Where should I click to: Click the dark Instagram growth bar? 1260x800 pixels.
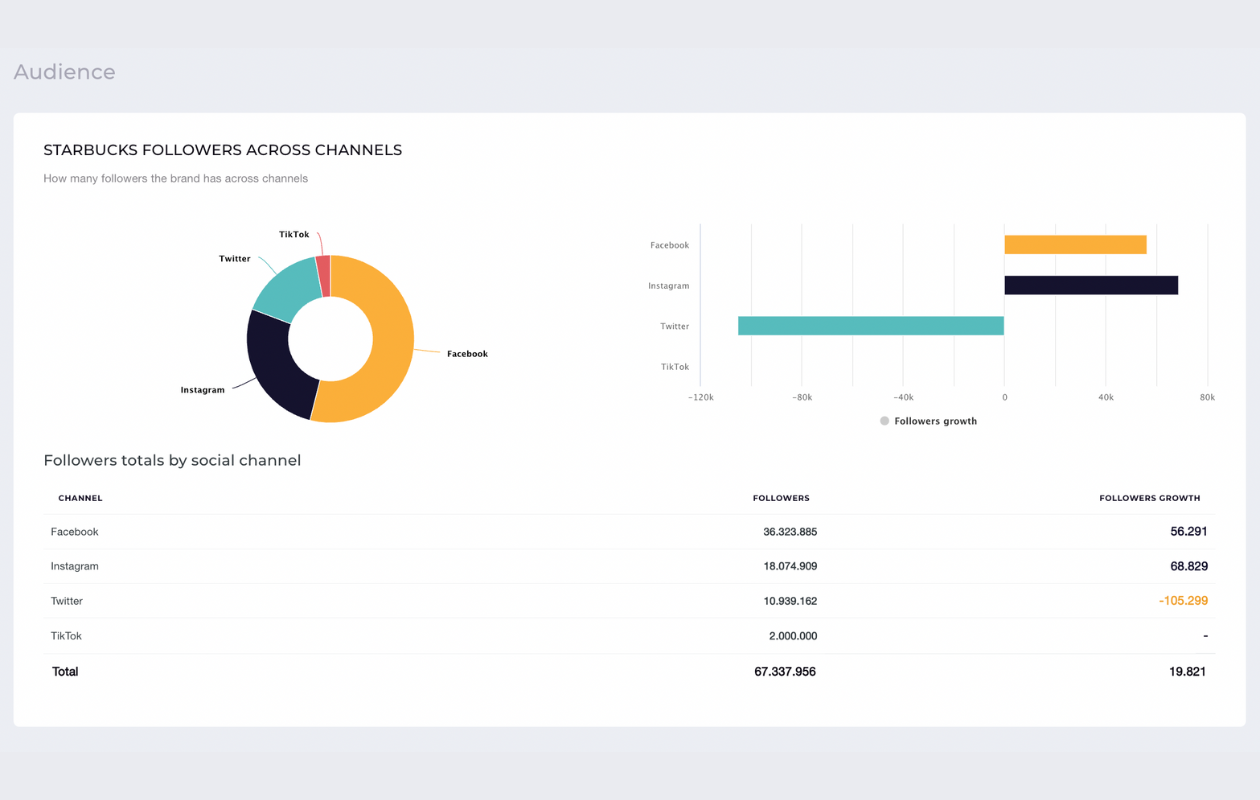[x=1091, y=285]
